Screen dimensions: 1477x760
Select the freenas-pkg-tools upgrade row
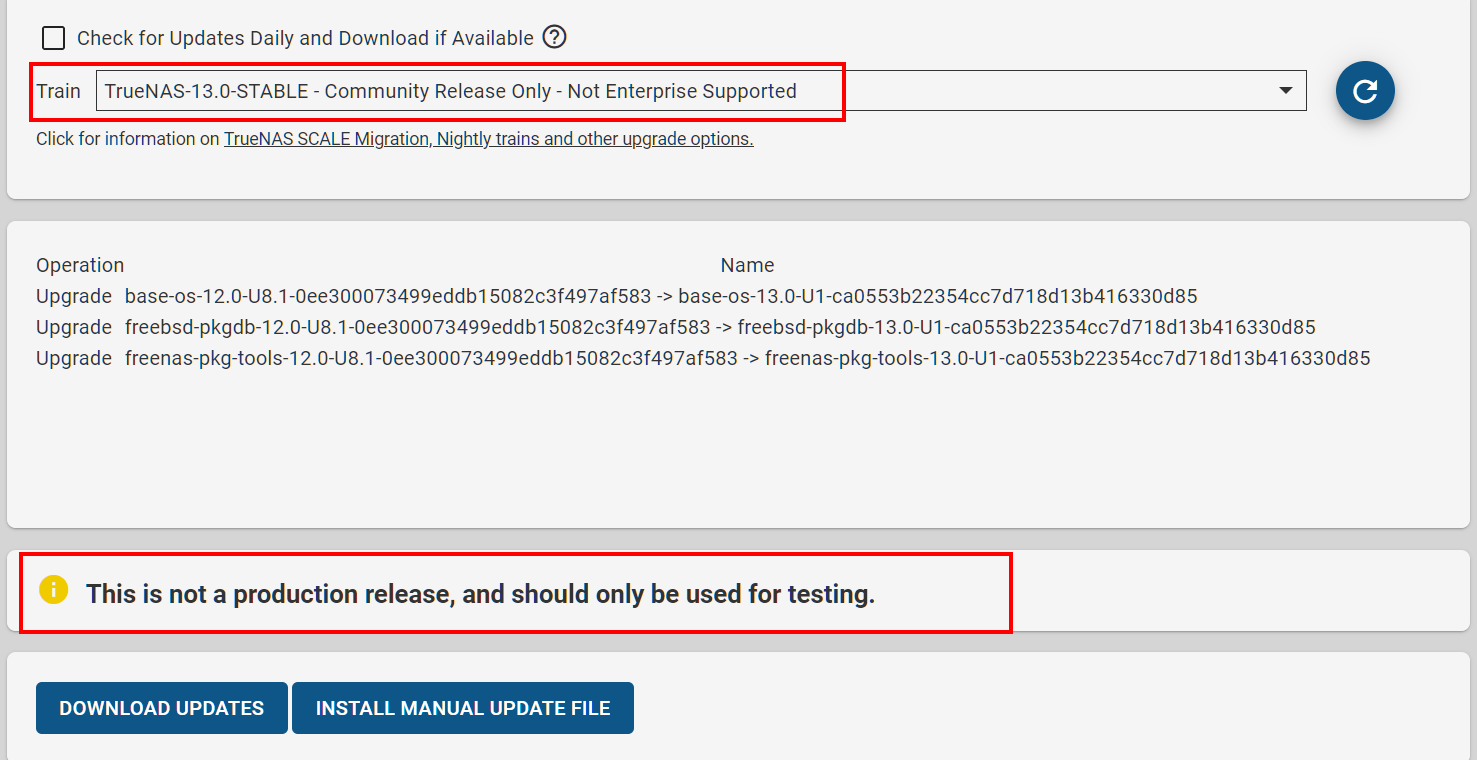click(703, 358)
